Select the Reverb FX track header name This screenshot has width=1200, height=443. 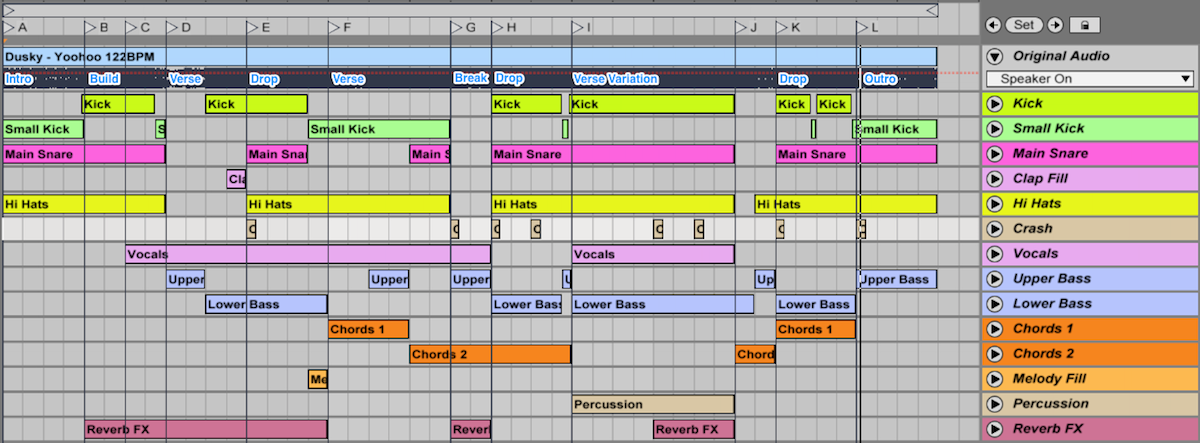point(1047,428)
